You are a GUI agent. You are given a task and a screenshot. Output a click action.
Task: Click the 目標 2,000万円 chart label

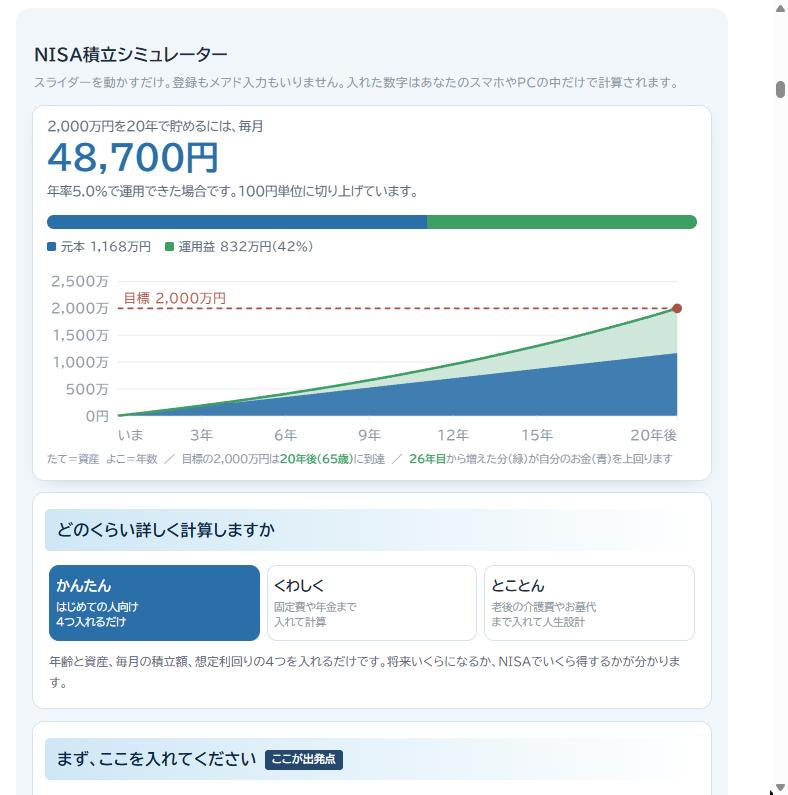174,298
